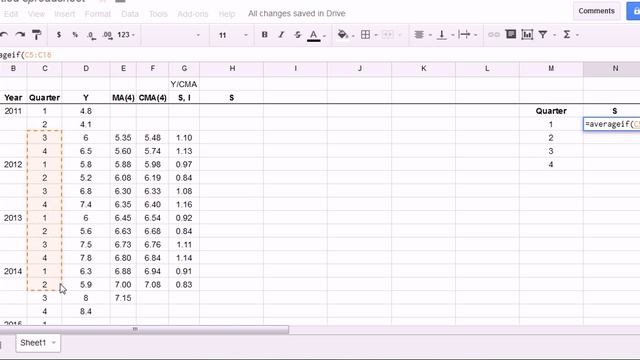Click the active cell with averageif formula
The image size is (640, 360).
coord(611,124)
